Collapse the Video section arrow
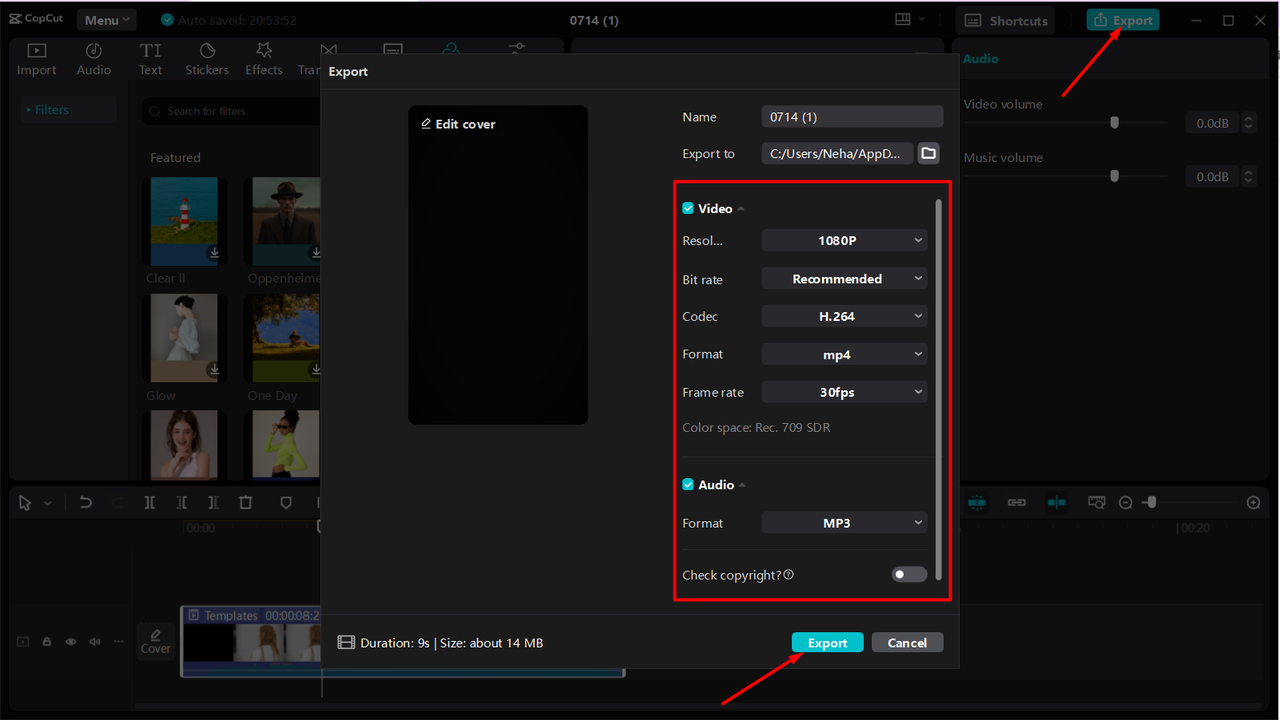Screen dimensions: 1280x720 point(742,209)
